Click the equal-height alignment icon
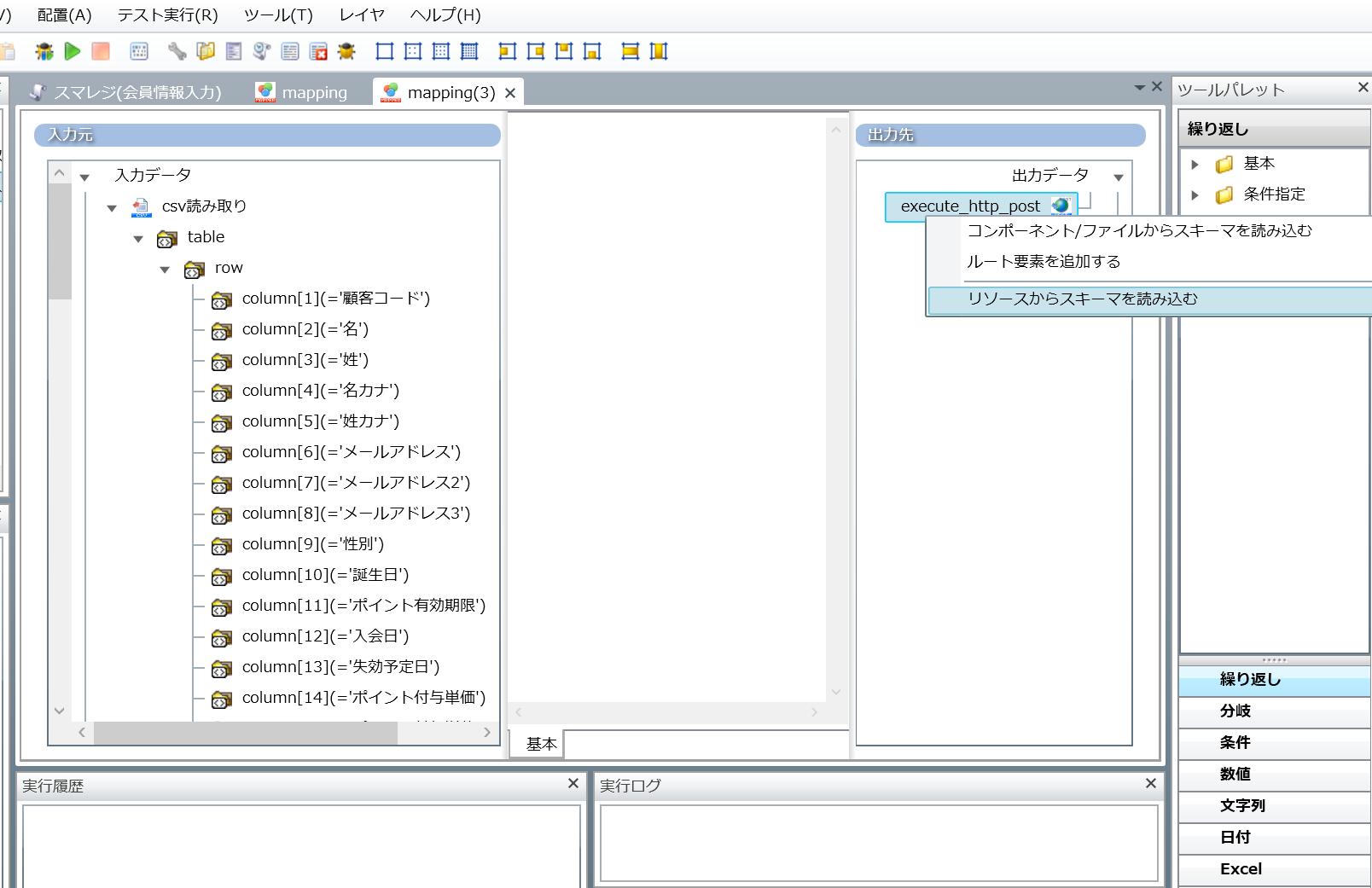Viewport: 1372px width, 888px height. coord(659,51)
